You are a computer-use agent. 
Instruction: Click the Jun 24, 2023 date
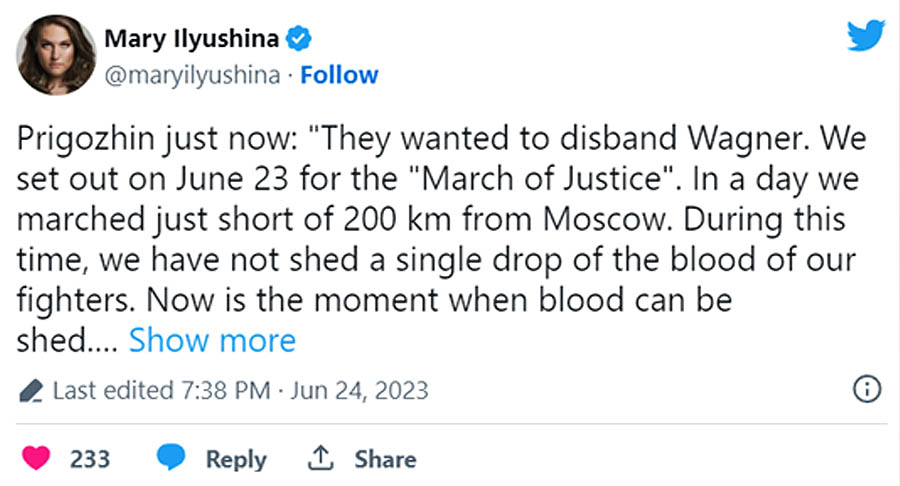pos(361,389)
